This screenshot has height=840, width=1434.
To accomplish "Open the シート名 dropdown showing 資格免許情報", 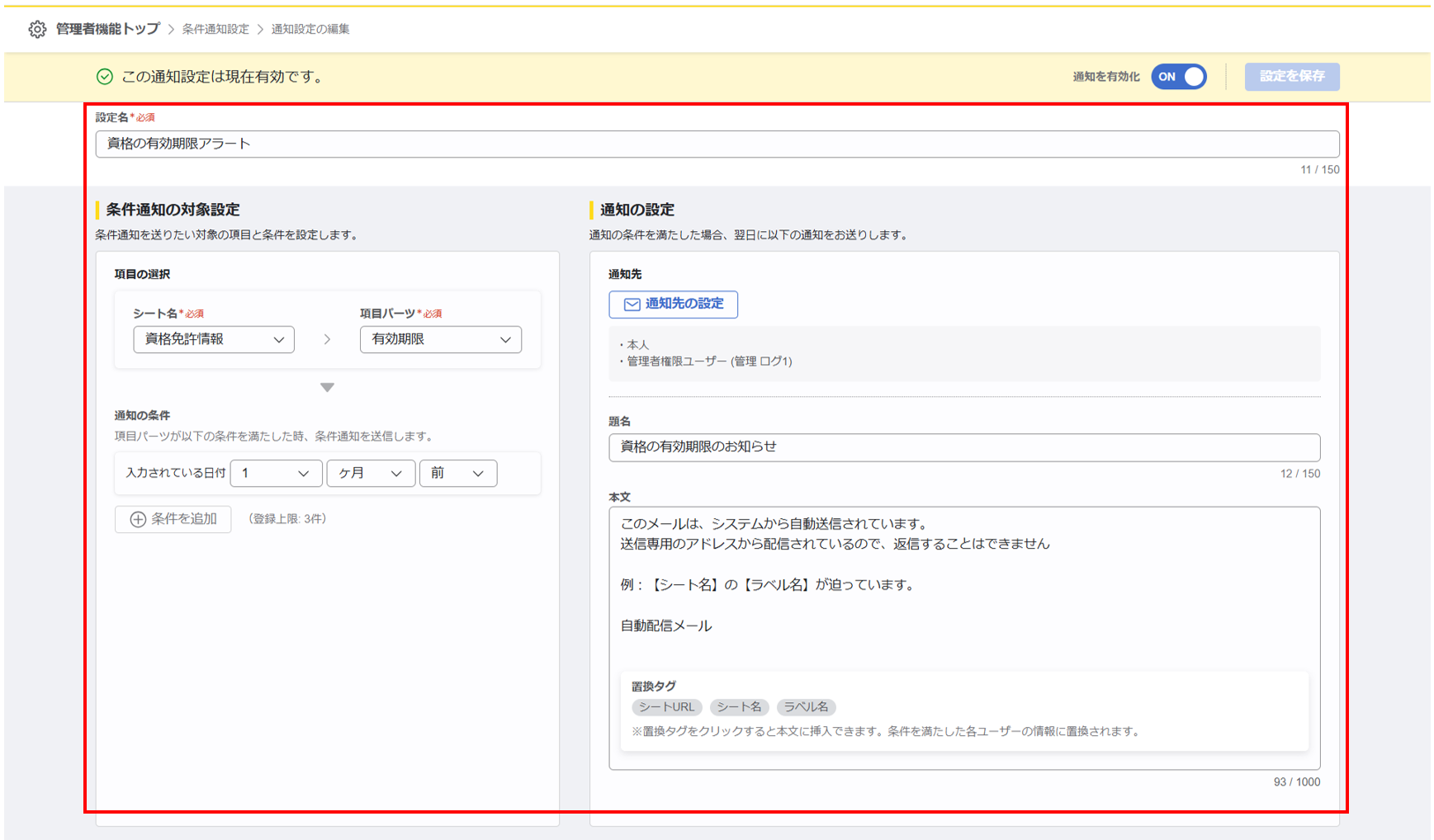I will tap(213, 339).
